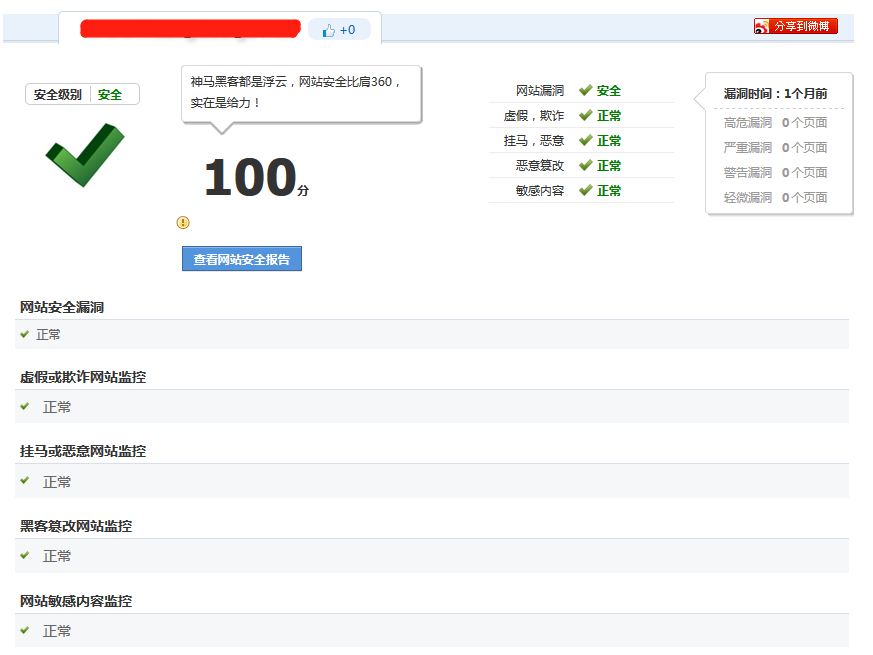Click the checkmark next to 敏感内容

click(x=585, y=190)
